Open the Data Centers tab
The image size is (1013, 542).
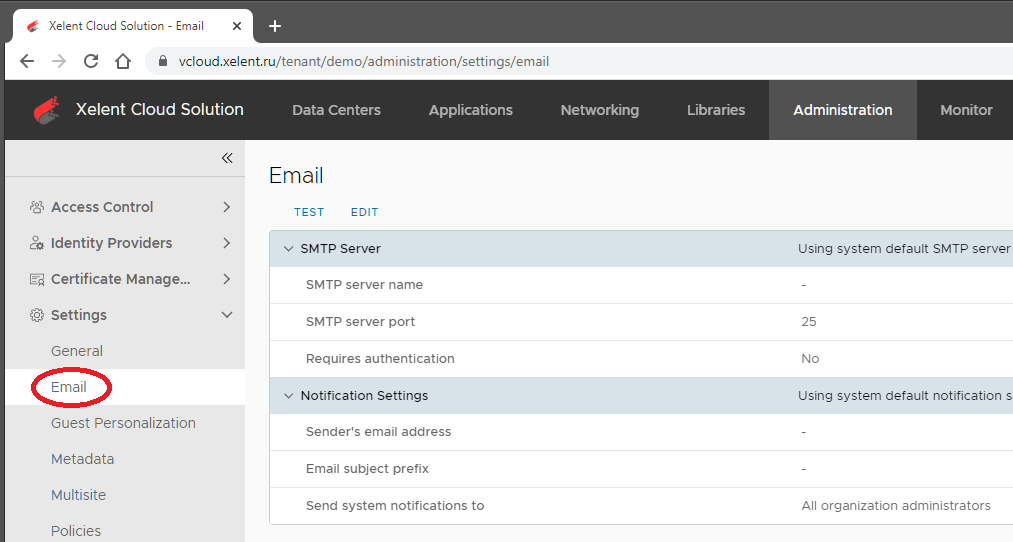pos(336,110)
